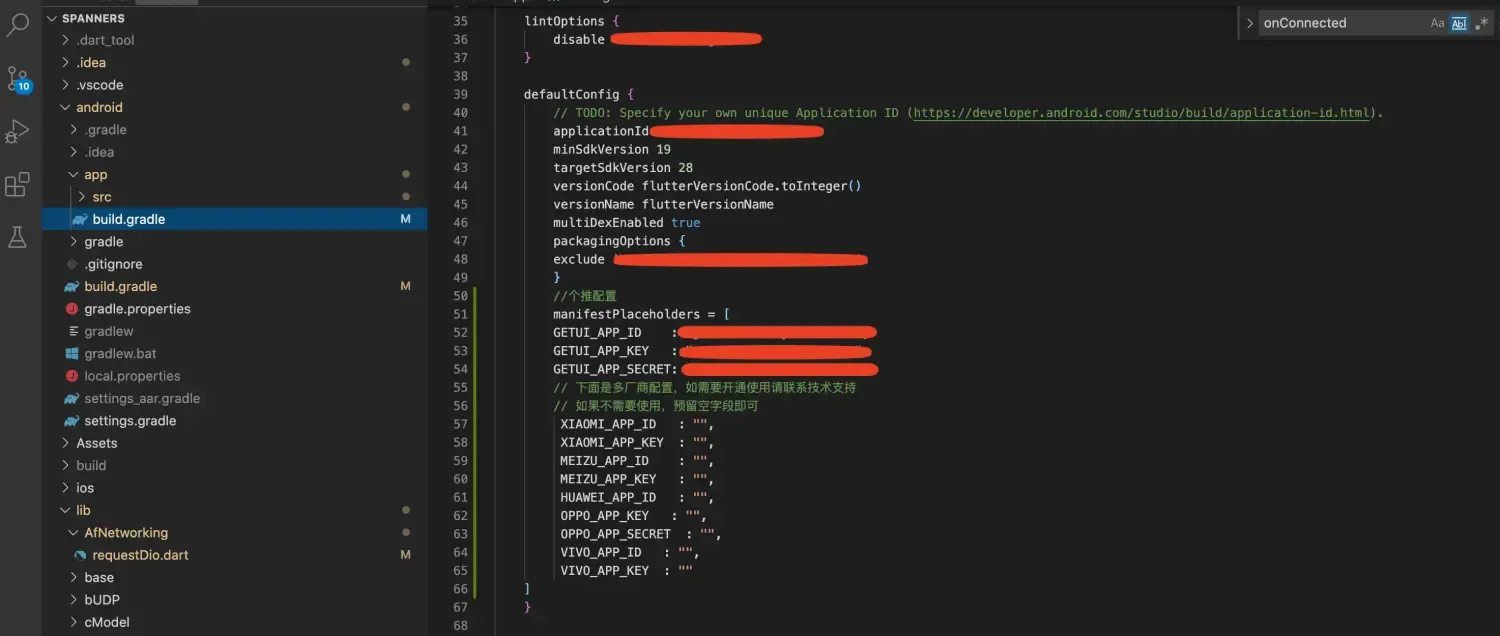Open Source Control with 10 pending changes
1500x636 pixels.
(x=18, y=79)
